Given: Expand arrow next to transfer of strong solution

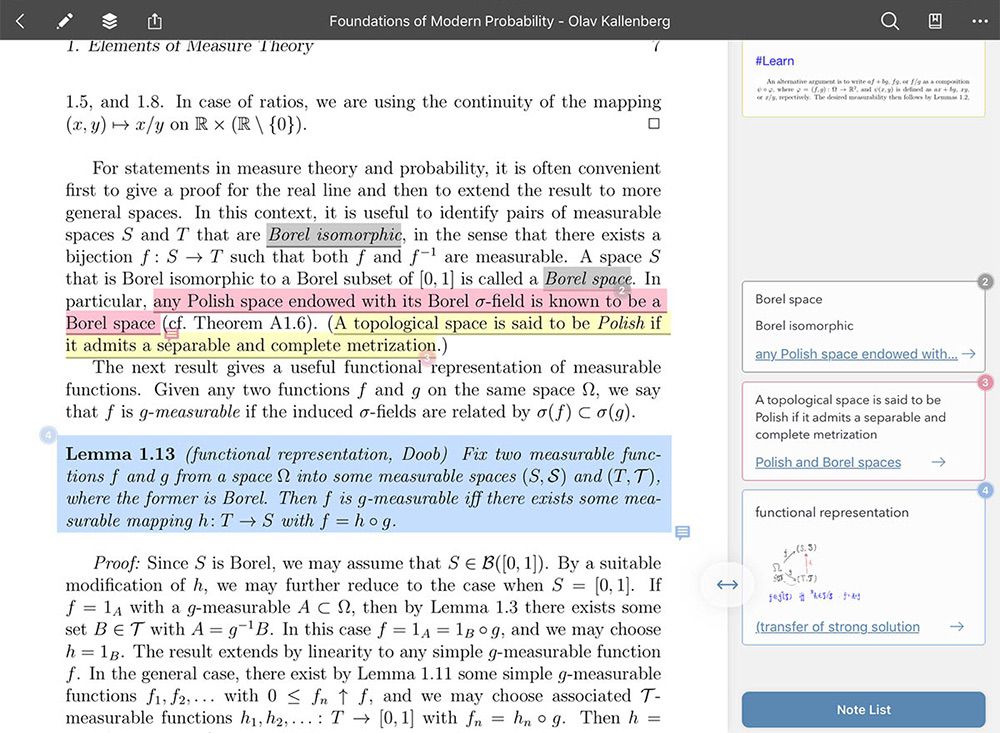Looking at the screenshot, I should 957,626.
